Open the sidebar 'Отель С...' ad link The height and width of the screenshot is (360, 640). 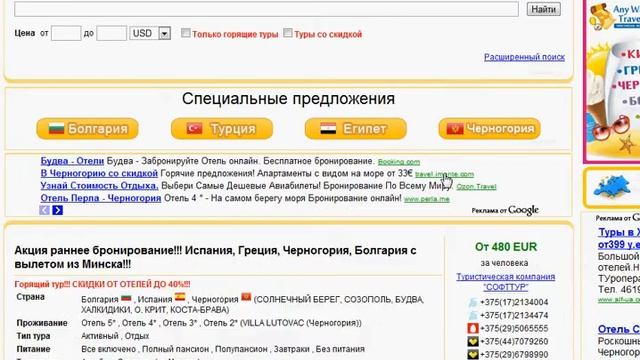tap(619, 329)
